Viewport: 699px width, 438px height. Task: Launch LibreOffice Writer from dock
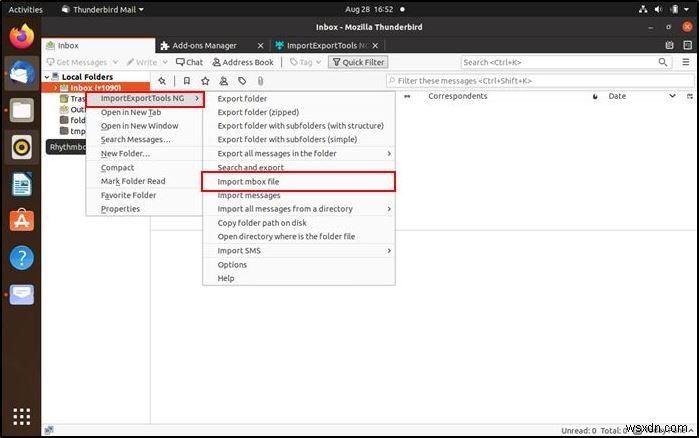[x=21, y=184]
